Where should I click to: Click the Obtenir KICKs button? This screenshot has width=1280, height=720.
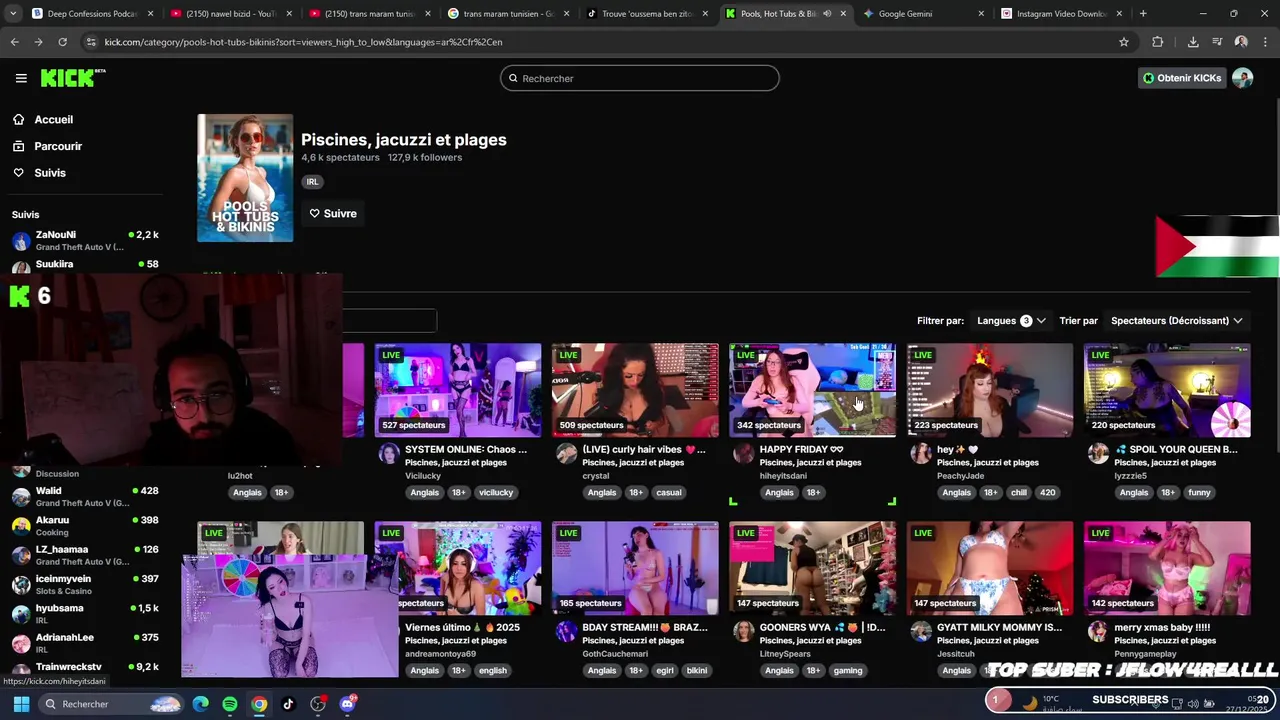pyautogui.click(x=1182, y=78)
